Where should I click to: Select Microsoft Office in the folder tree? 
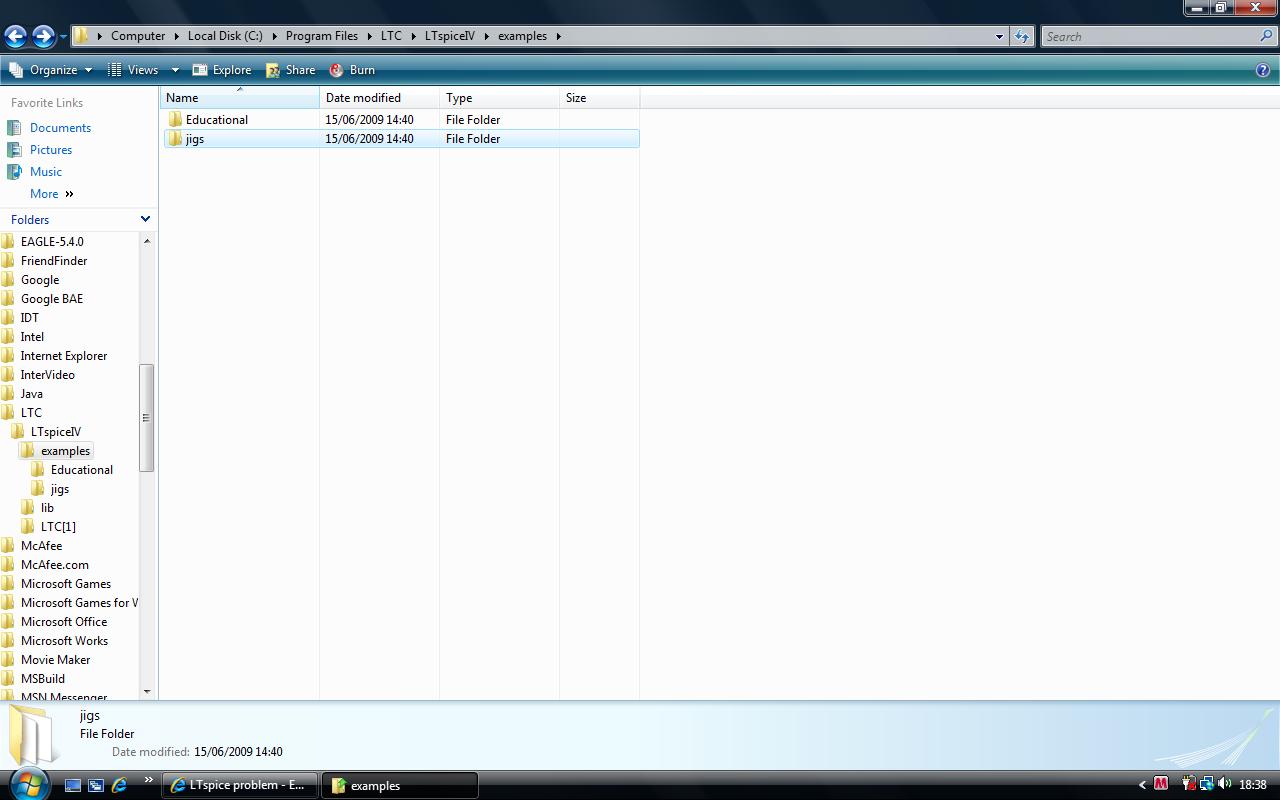(64, 622)
